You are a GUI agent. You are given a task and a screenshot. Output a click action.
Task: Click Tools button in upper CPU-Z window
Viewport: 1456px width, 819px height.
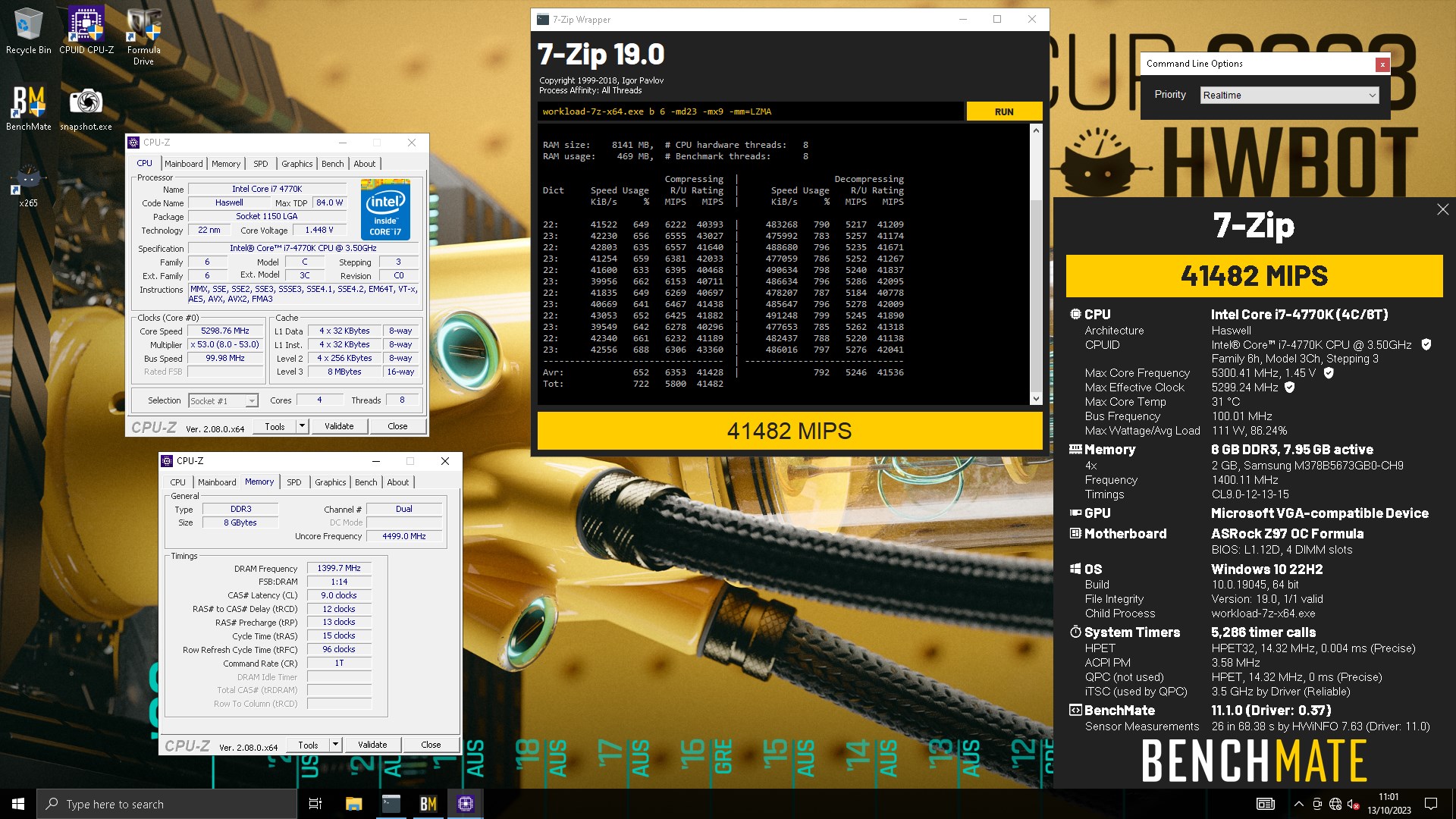coord(275,426)
